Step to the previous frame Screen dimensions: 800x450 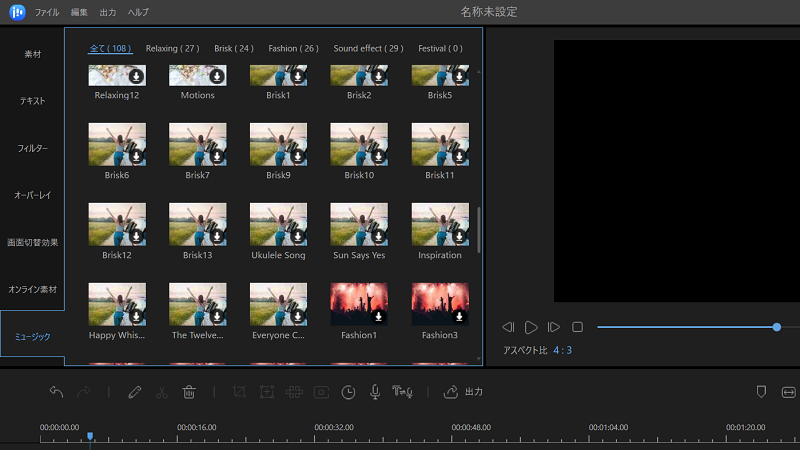point(508,327)
